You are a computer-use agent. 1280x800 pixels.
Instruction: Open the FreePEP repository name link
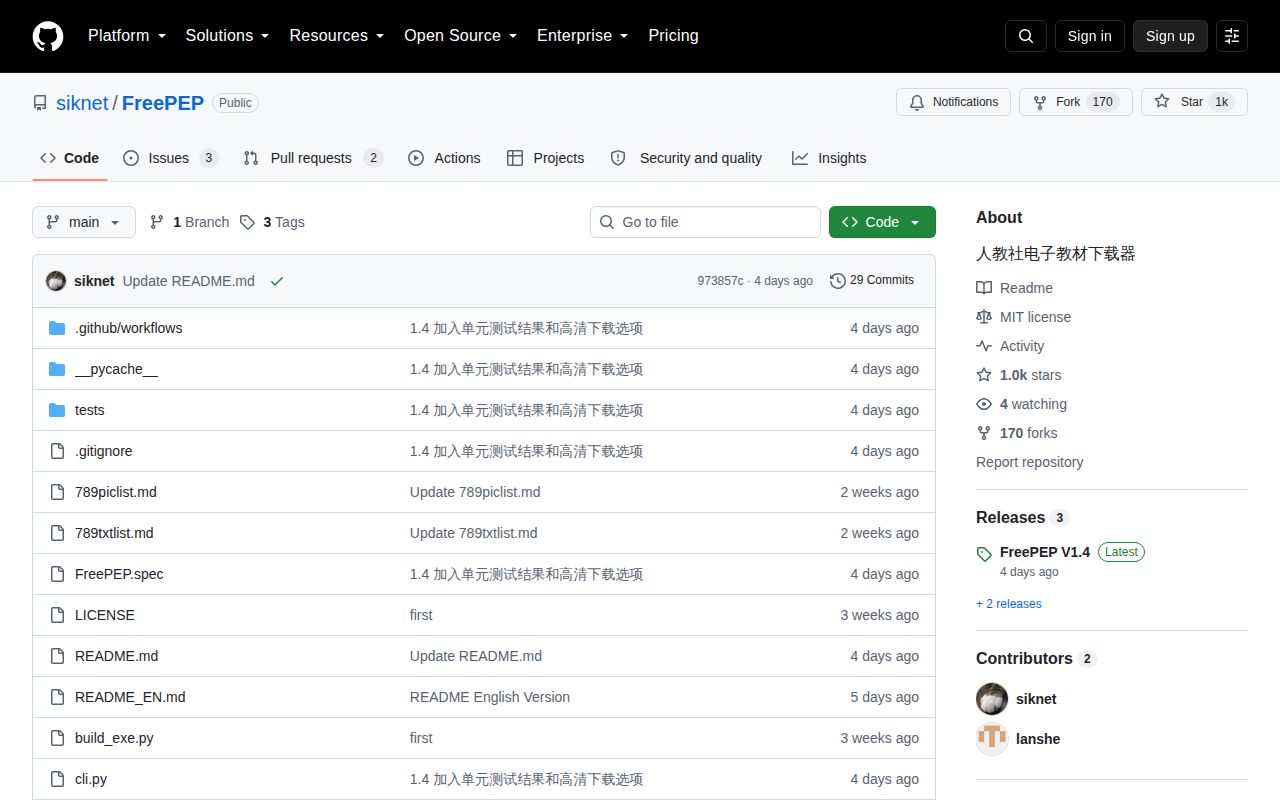[163, 103]
